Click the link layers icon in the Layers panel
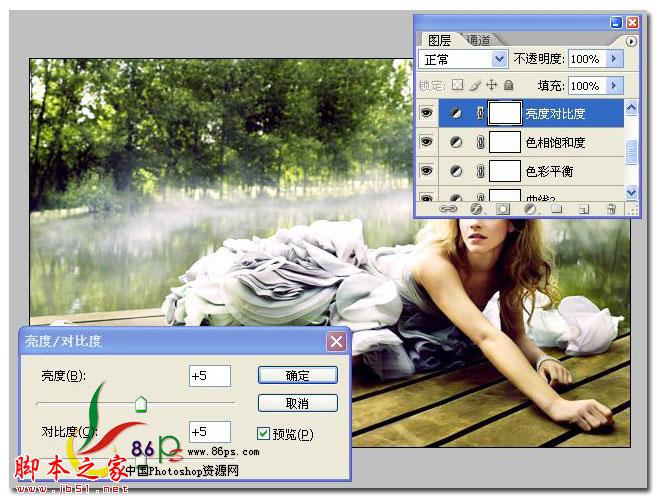This screenshot has width=660, height=500. point(447,208)
